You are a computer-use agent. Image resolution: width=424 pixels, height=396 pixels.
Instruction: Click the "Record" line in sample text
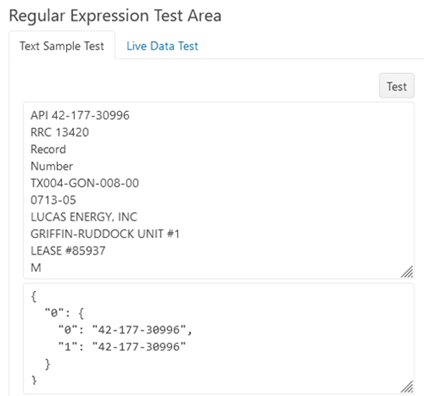click(x=48, y=149)
